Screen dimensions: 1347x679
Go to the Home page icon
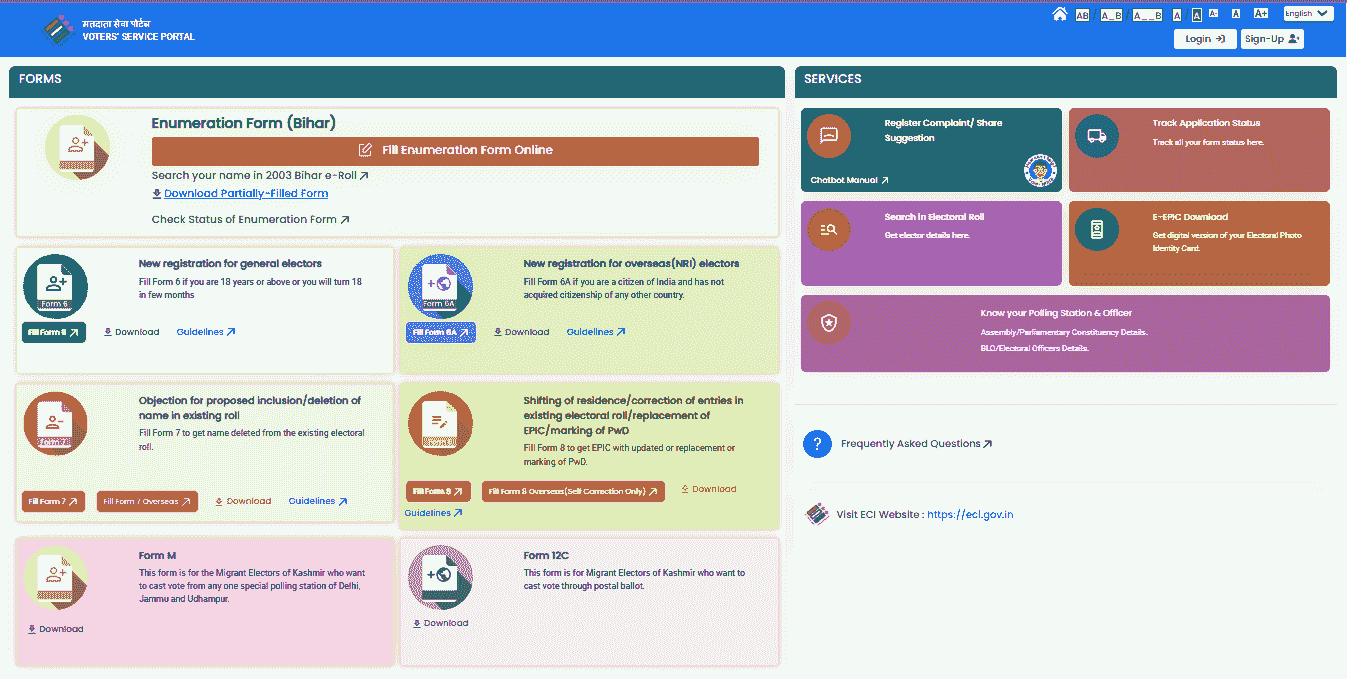pos(1060,14)
